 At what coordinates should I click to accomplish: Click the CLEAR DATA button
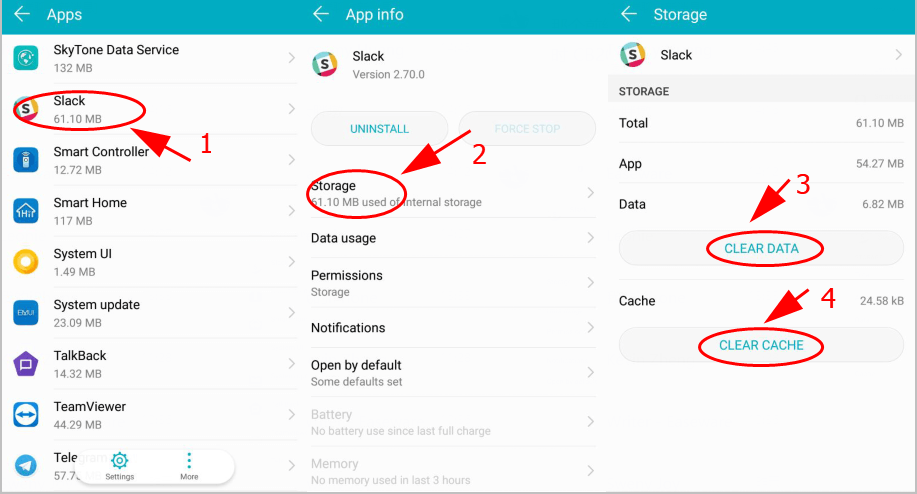761,248
